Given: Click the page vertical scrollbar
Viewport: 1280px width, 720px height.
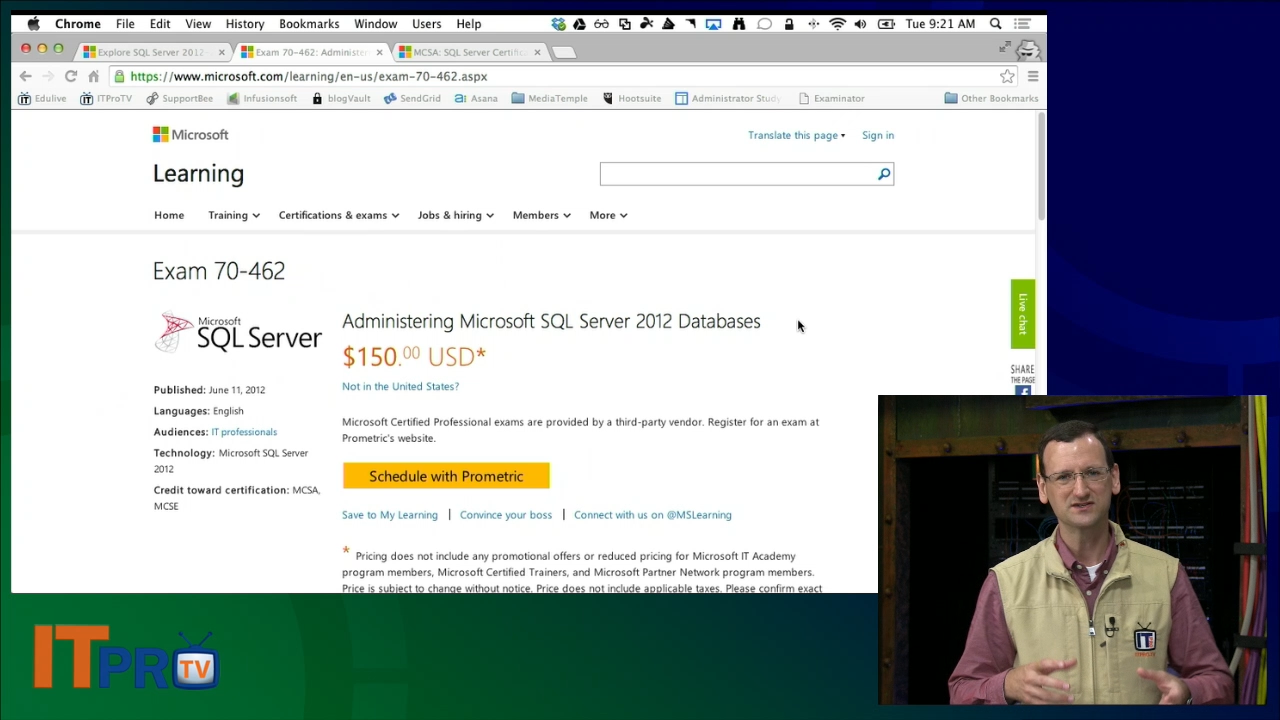Looking at the screenshot, I should (x=1040, y=168).
